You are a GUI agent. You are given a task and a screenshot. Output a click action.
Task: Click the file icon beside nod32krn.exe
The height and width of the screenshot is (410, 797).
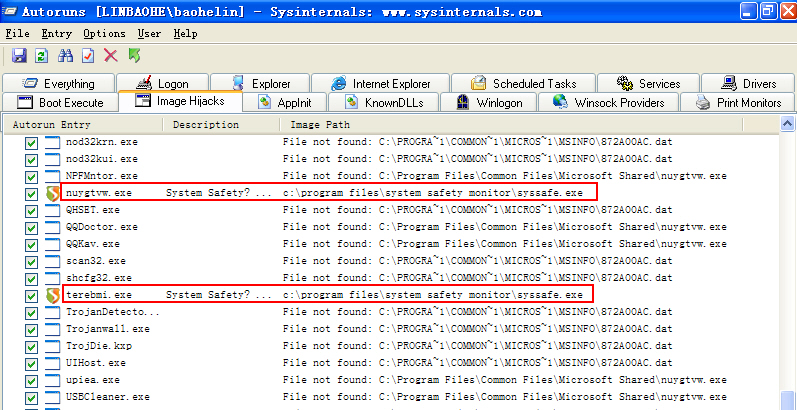[52, 143]
